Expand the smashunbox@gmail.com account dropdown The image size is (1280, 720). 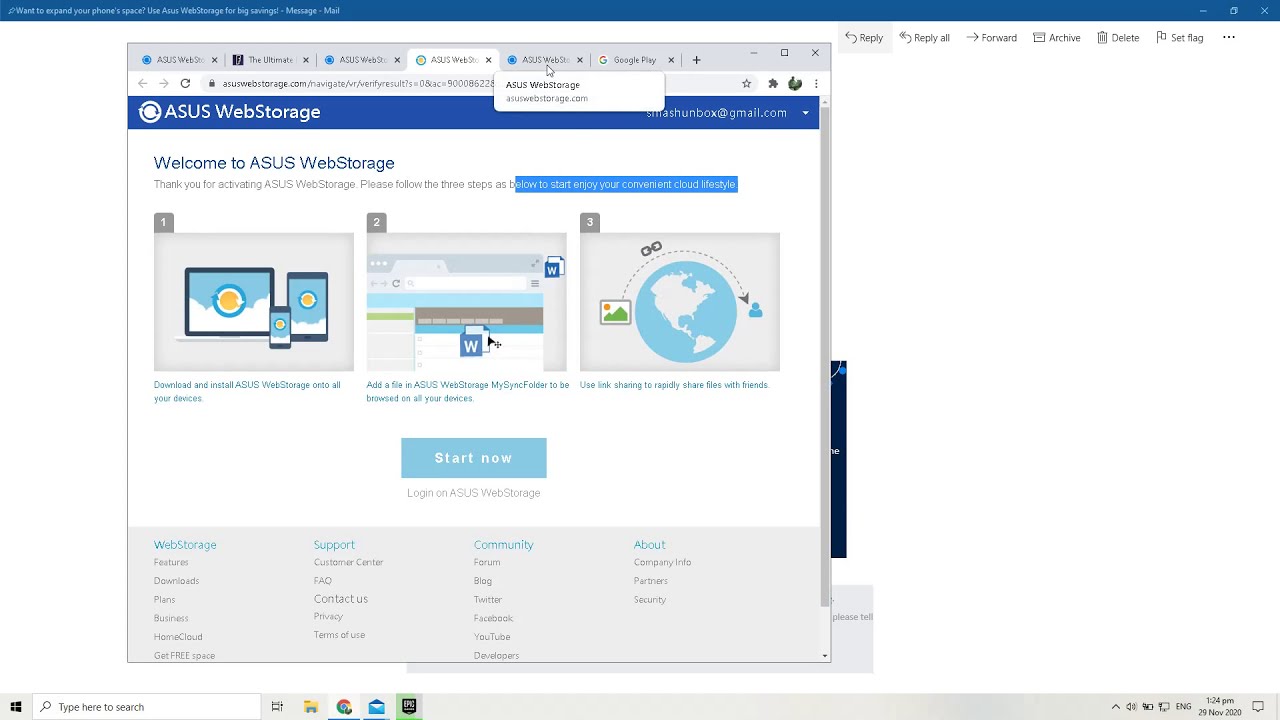806,113
